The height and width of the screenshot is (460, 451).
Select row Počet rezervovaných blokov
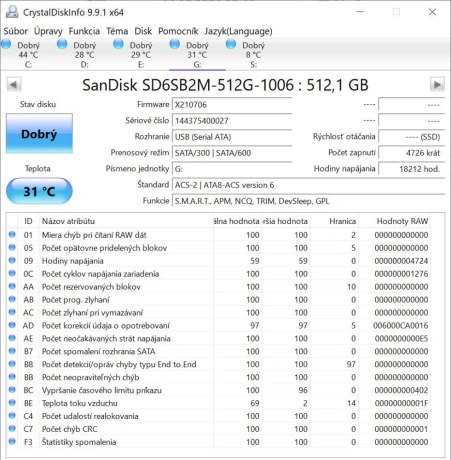tap(219, 287)
